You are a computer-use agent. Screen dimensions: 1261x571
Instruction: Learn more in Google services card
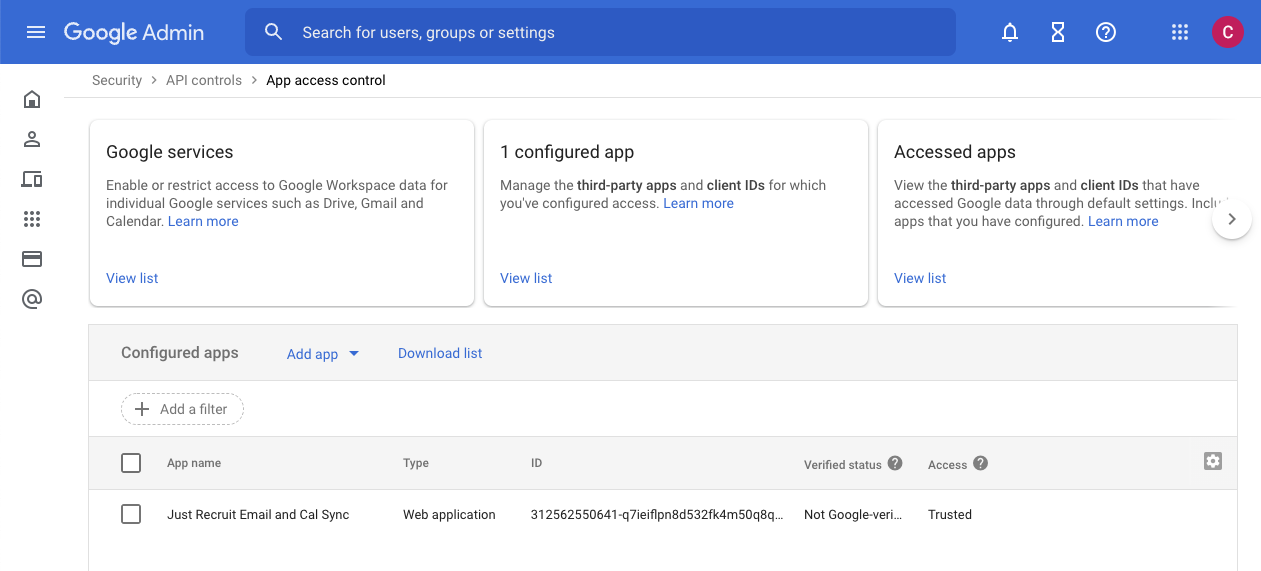[x=203, y=221]
